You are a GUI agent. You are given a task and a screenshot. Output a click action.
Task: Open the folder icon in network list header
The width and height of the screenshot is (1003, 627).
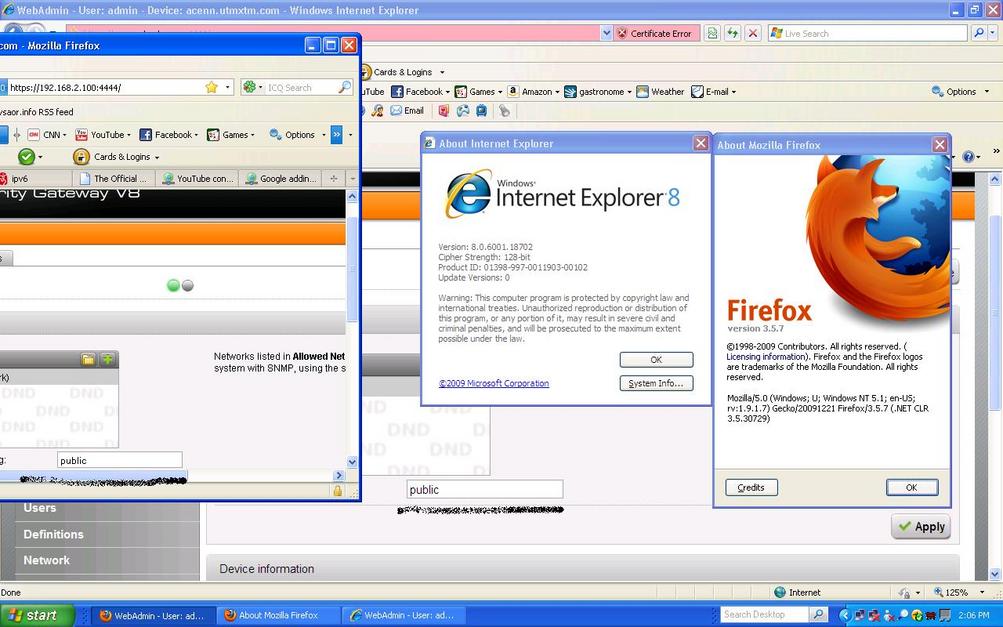pyautogui.click(x=88, y=360)
